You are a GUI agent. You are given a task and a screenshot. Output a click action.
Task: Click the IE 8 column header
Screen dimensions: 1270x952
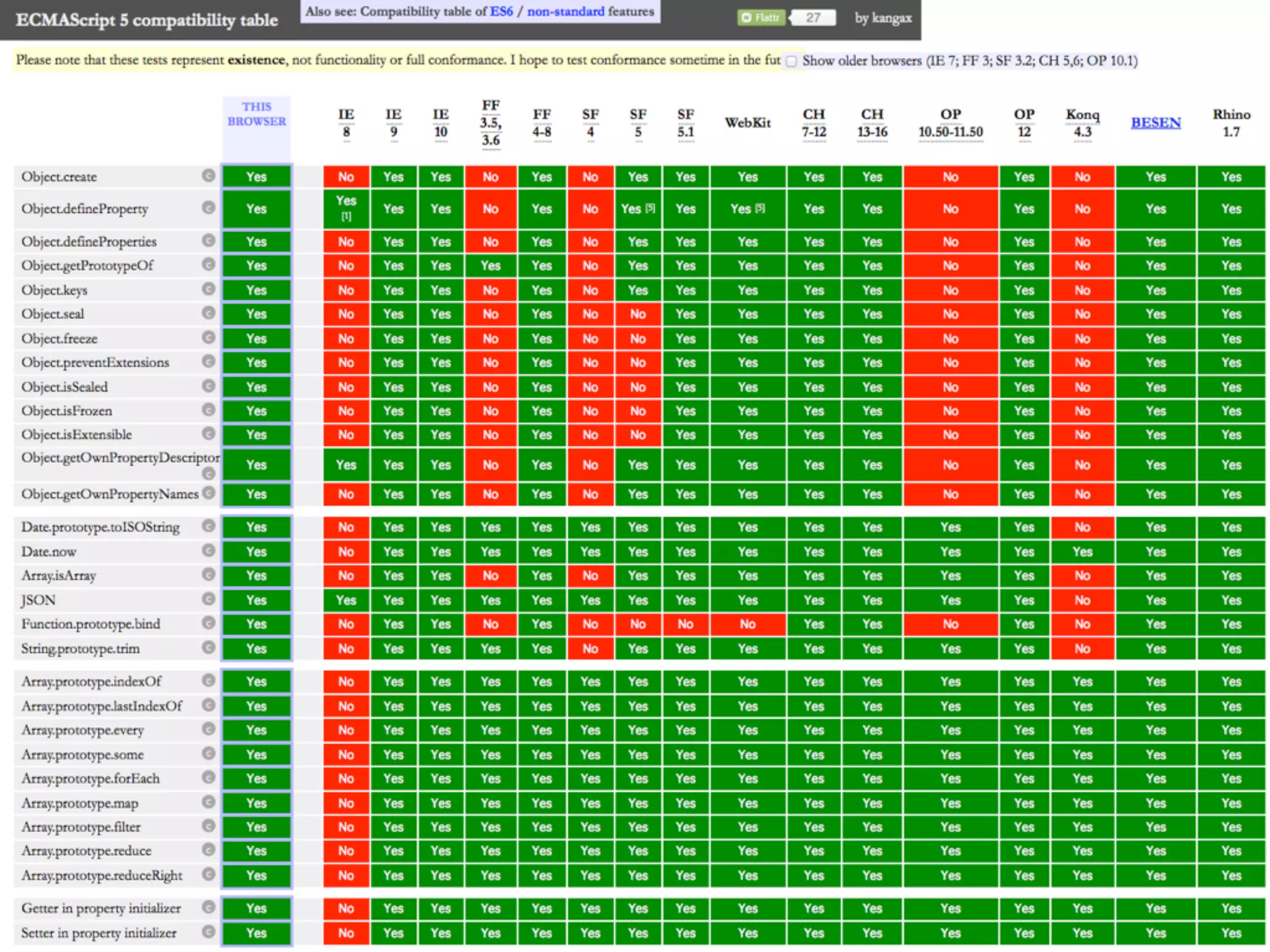346,123
